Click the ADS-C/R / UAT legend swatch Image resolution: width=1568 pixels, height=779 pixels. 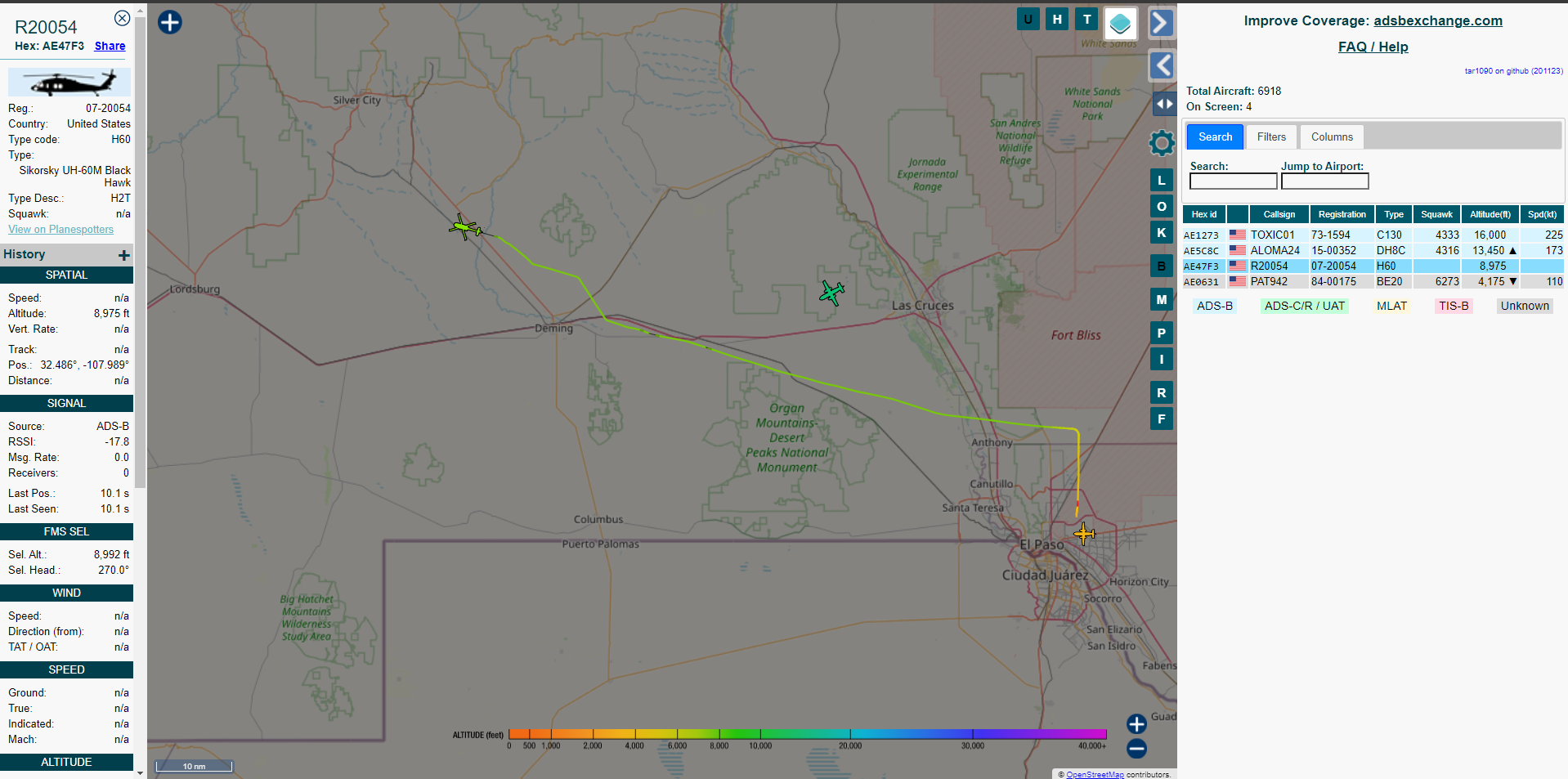point(1304,307)
